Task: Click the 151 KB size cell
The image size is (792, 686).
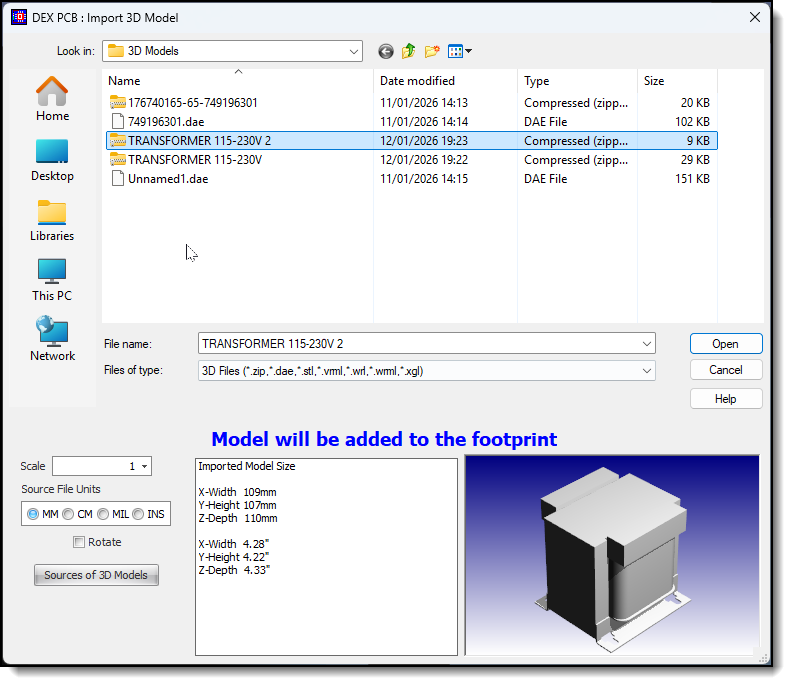Action: (692, 179)
